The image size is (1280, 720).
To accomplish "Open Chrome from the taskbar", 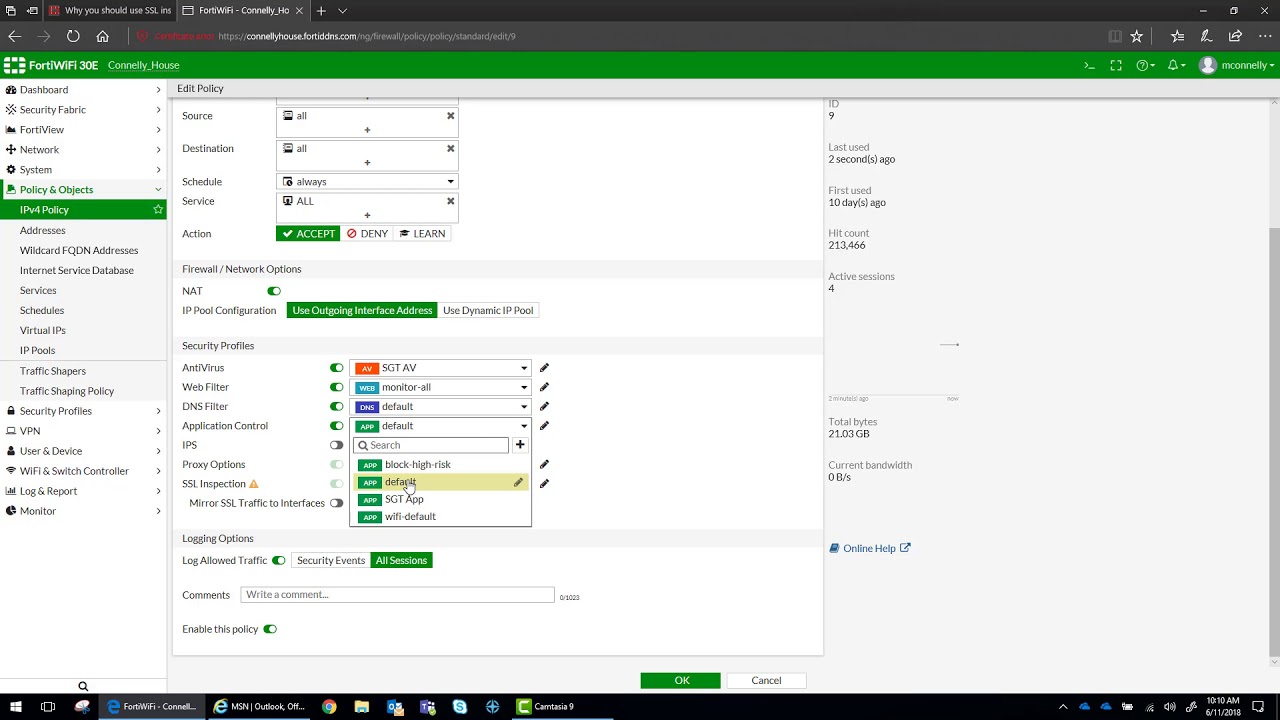I will point(329,706).
